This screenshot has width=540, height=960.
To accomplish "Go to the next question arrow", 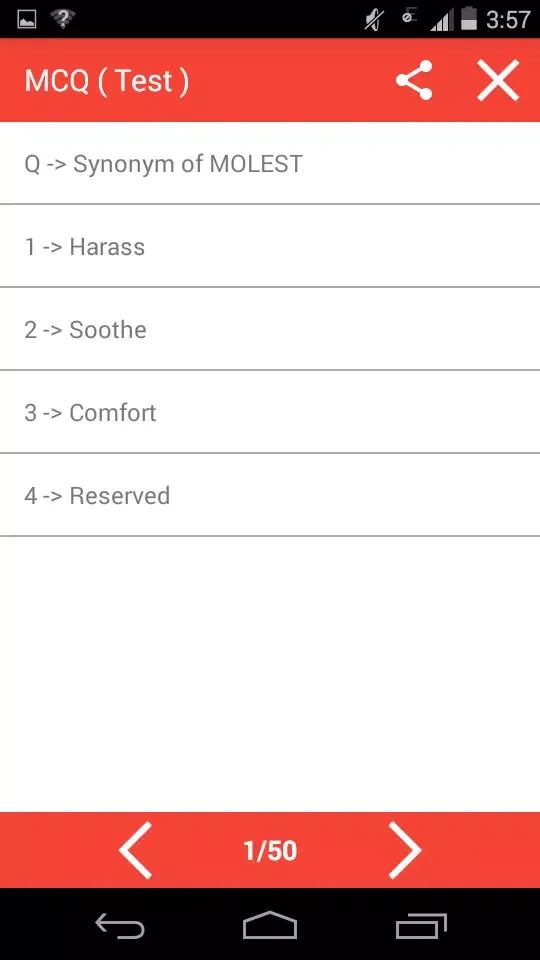I will click(405, 850).
